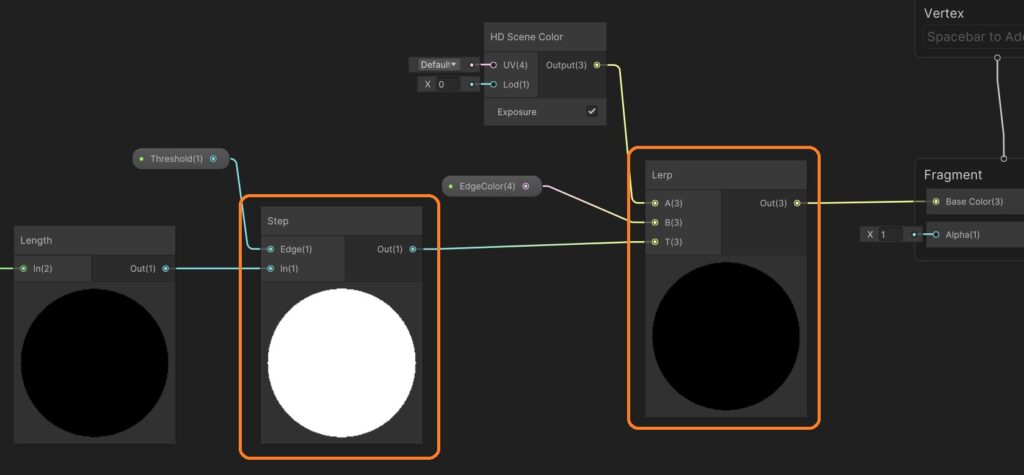Click the Fragment Base Color port

936,202
